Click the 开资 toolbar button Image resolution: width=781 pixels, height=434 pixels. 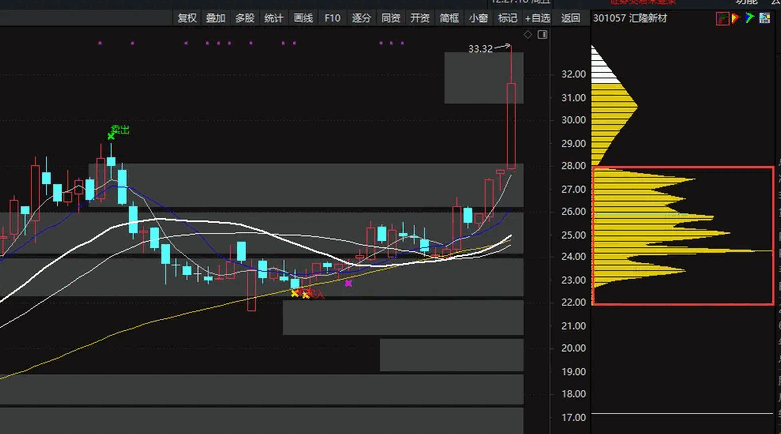point(420,18)
